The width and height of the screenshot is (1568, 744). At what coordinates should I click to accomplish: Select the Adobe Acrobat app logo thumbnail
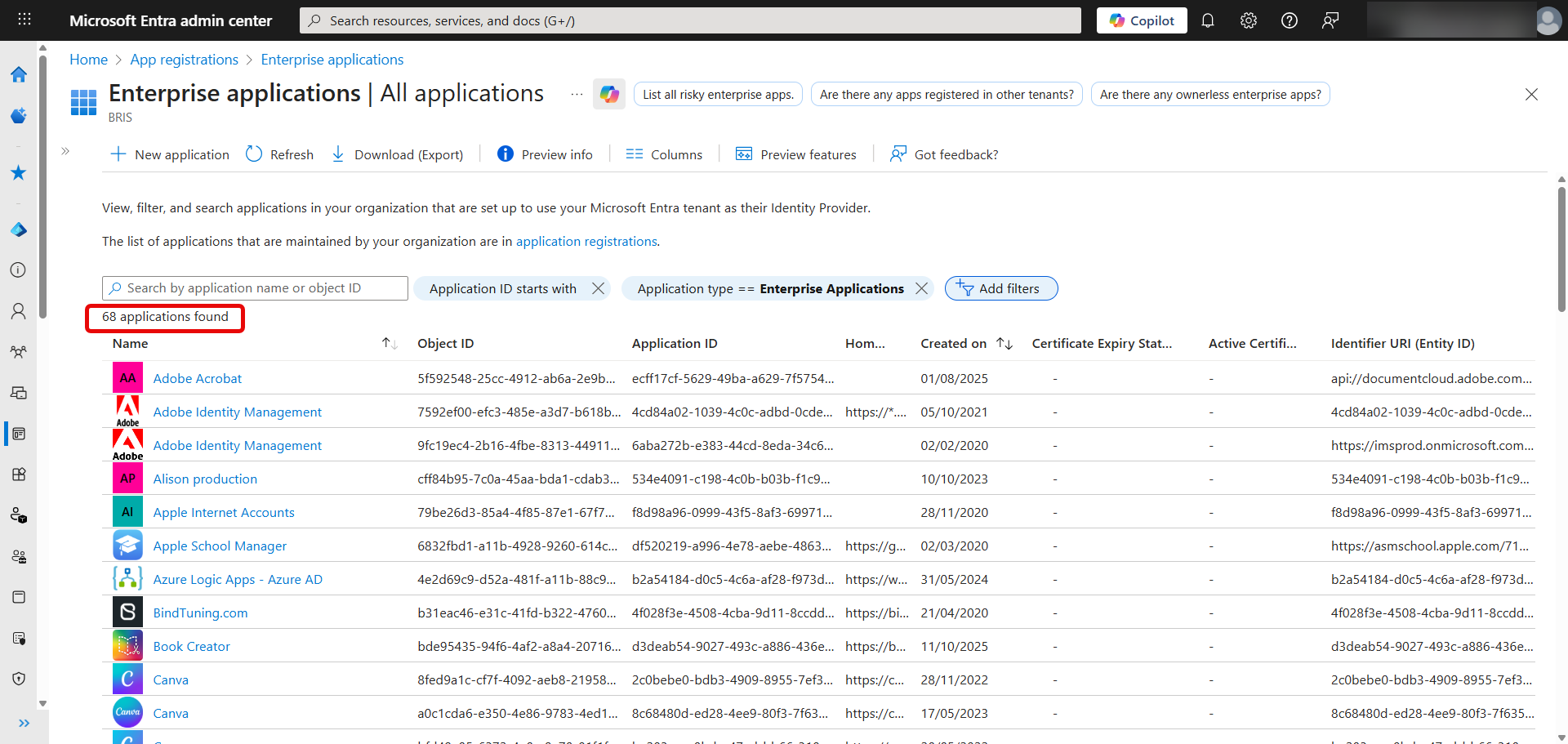127,377
